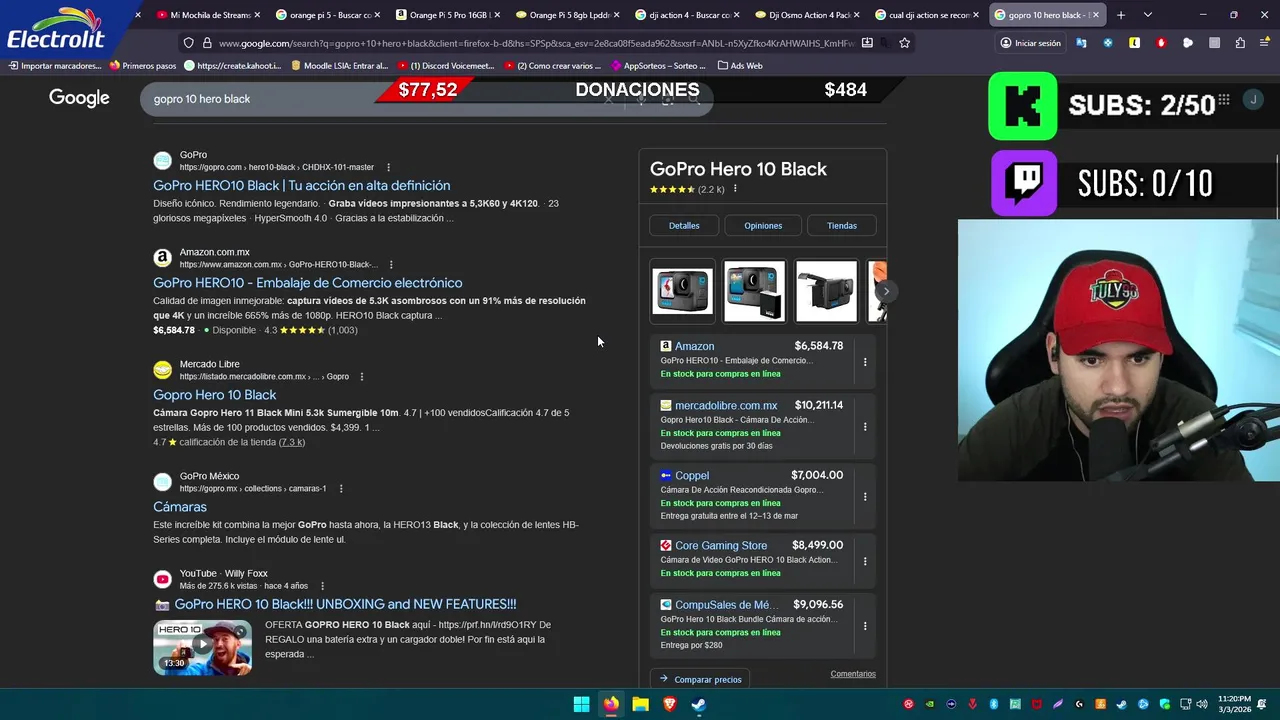
Task: Open options menu for GoPro.com result
Action: point(388,167)
